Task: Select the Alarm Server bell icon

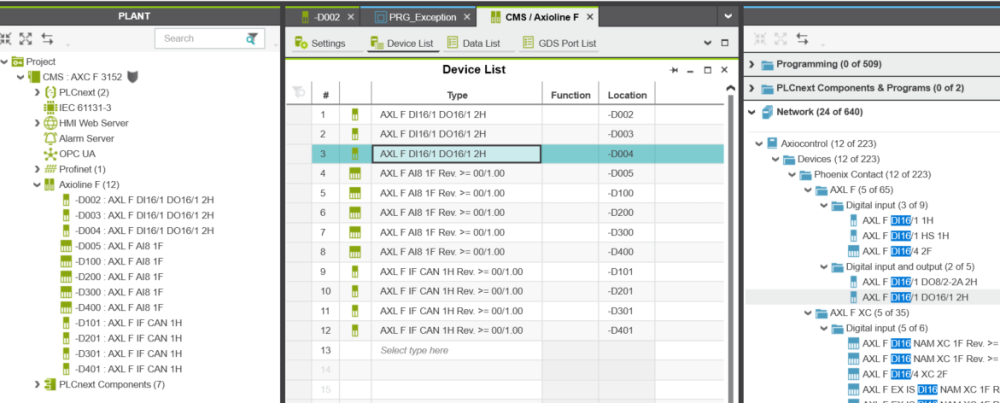Action: [x=50, y=138]
